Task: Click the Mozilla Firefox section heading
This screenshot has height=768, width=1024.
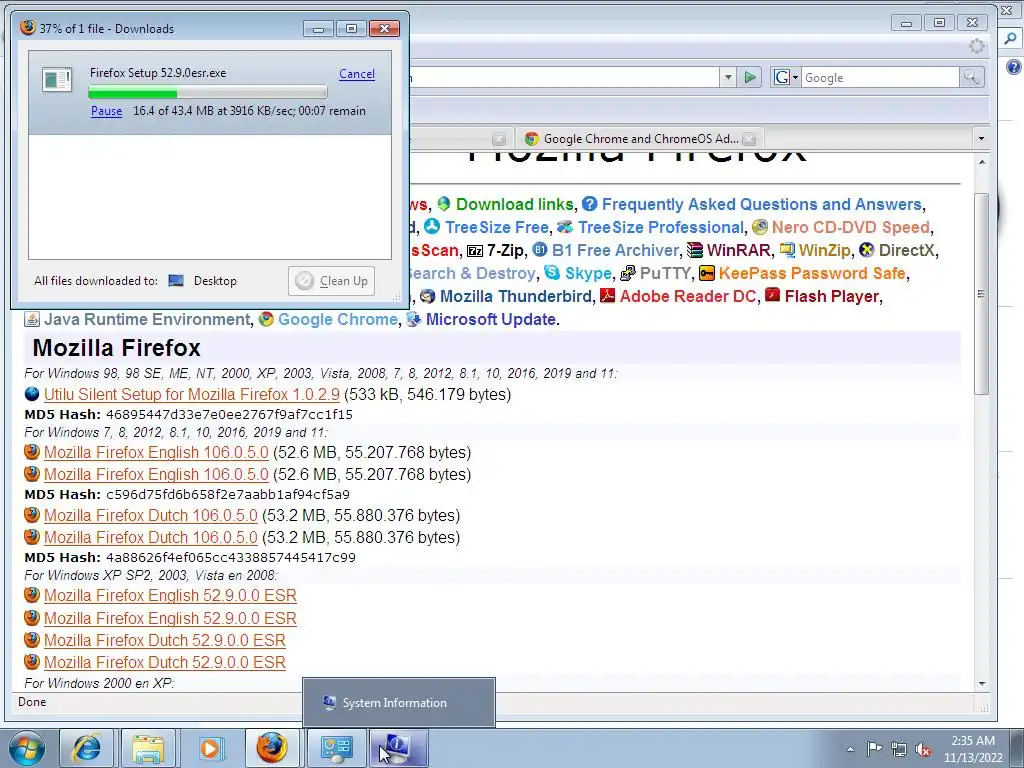Action: 116,348
